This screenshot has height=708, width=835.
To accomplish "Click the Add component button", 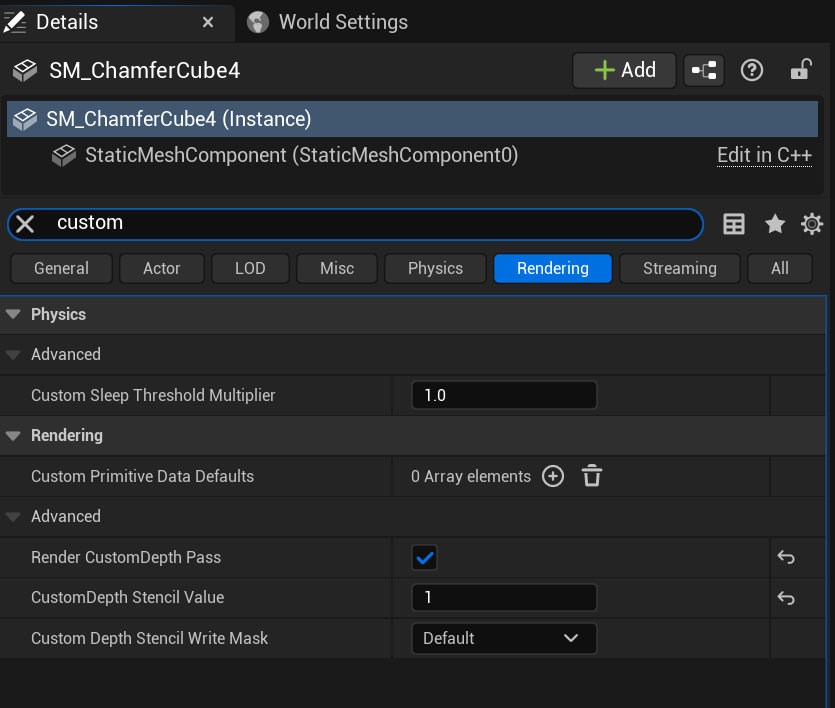I will pos(625,70).
